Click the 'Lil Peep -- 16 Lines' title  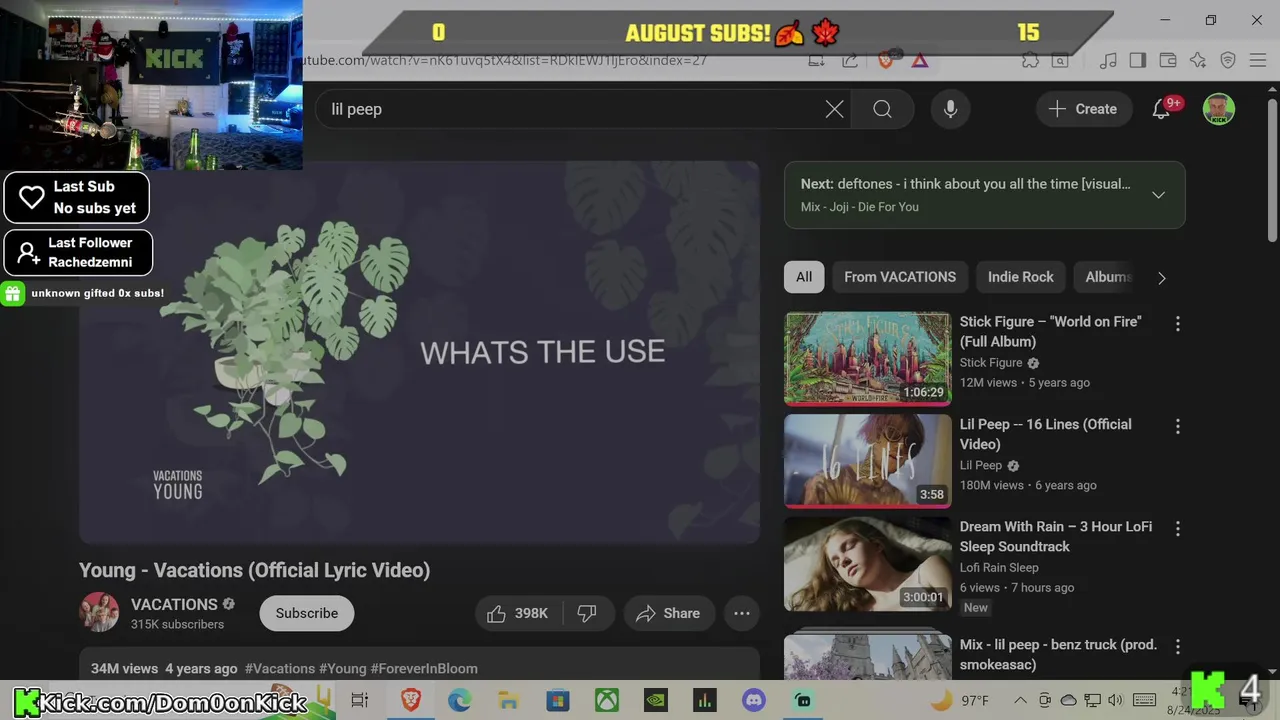coord(1046,434)
